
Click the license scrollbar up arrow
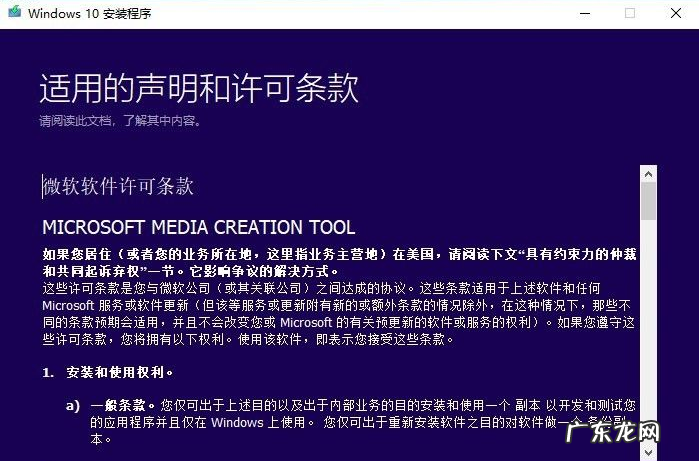coord(648,174)
